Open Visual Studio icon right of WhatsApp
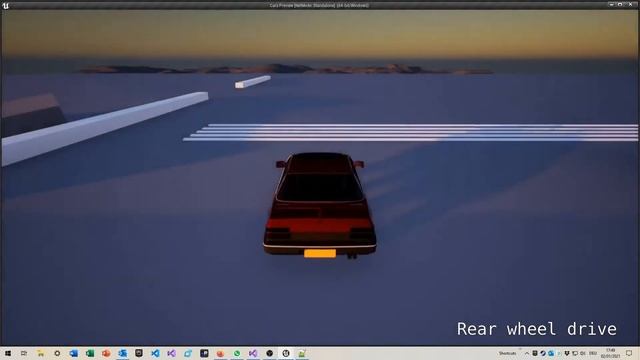 coord(253,353)
